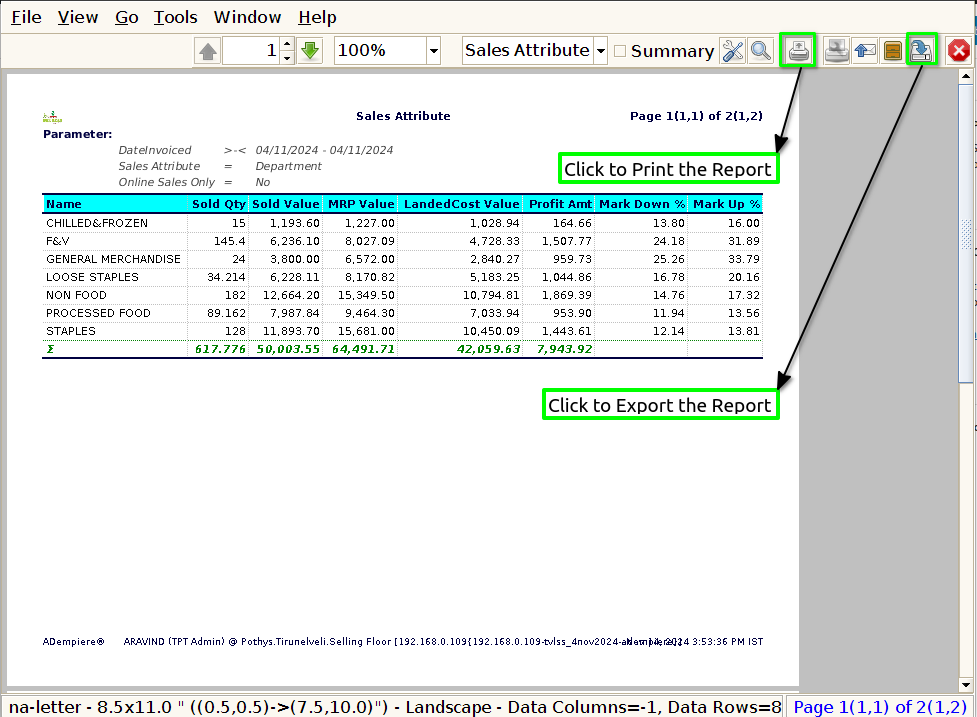Select the CHILLED&FROZEN row name
This screenshot has width=977, height=717.
coord(97,223)
